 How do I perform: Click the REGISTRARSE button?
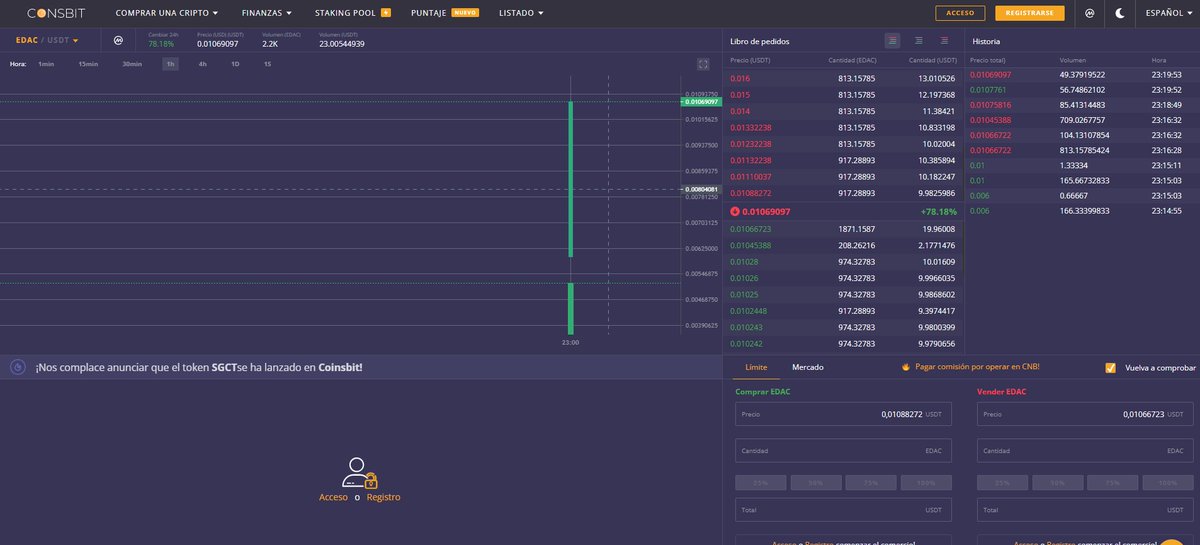pos(1030,13)
